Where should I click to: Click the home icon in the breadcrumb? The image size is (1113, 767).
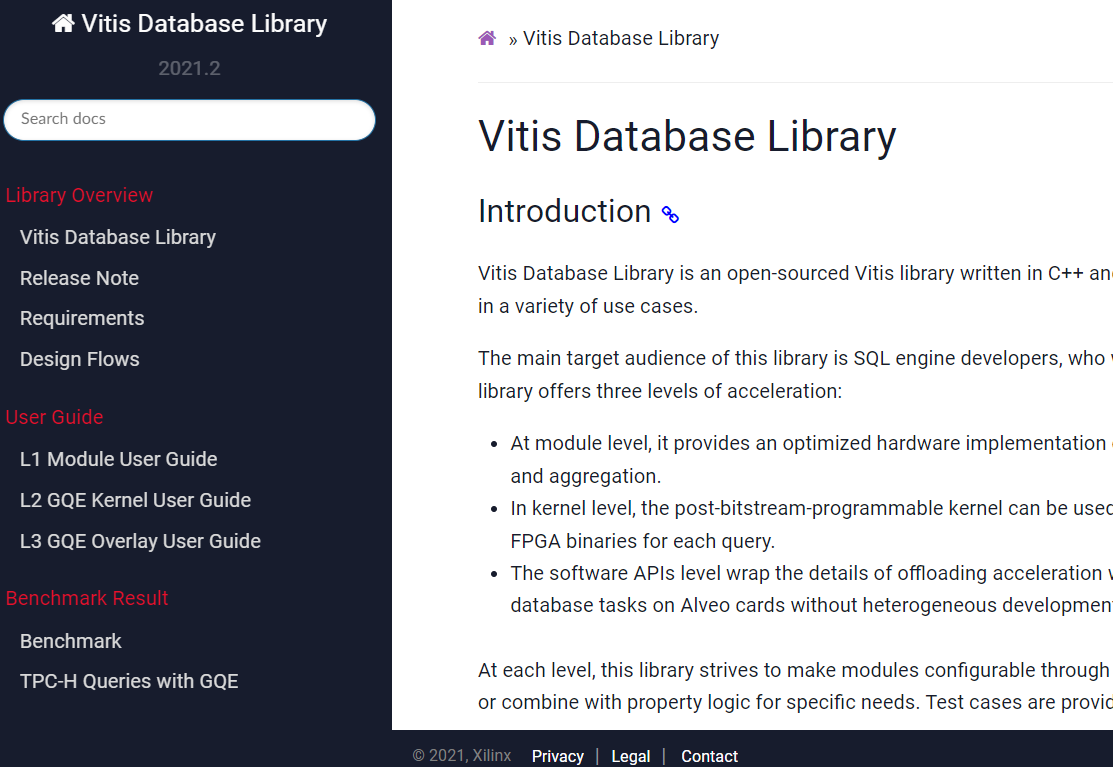(x=487, y=38)
